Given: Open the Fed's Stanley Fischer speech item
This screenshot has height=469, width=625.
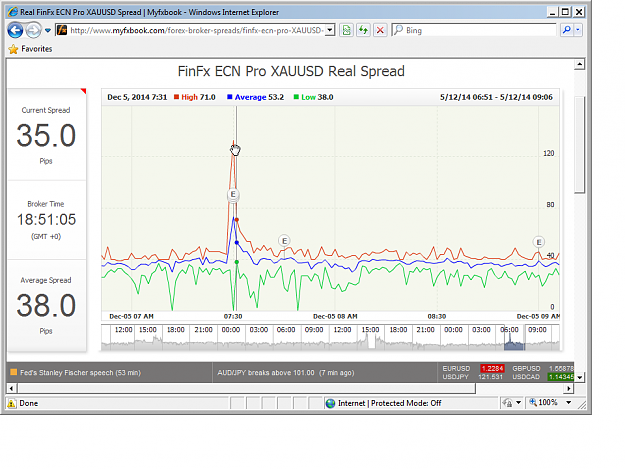Looking at the screenshot, I should [81, 373].
